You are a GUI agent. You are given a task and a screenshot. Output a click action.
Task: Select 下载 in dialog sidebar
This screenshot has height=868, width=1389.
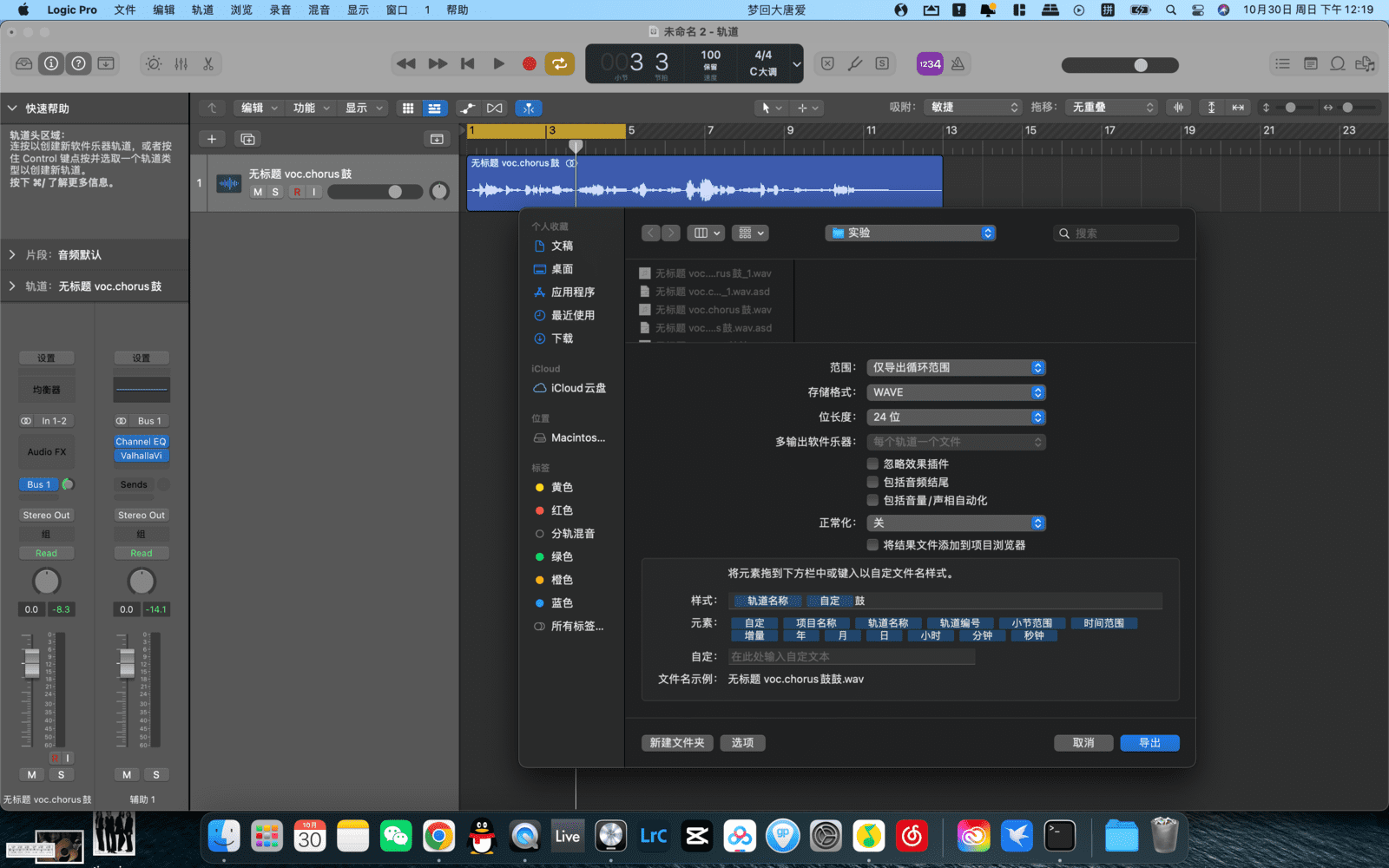tap(562, 339)
